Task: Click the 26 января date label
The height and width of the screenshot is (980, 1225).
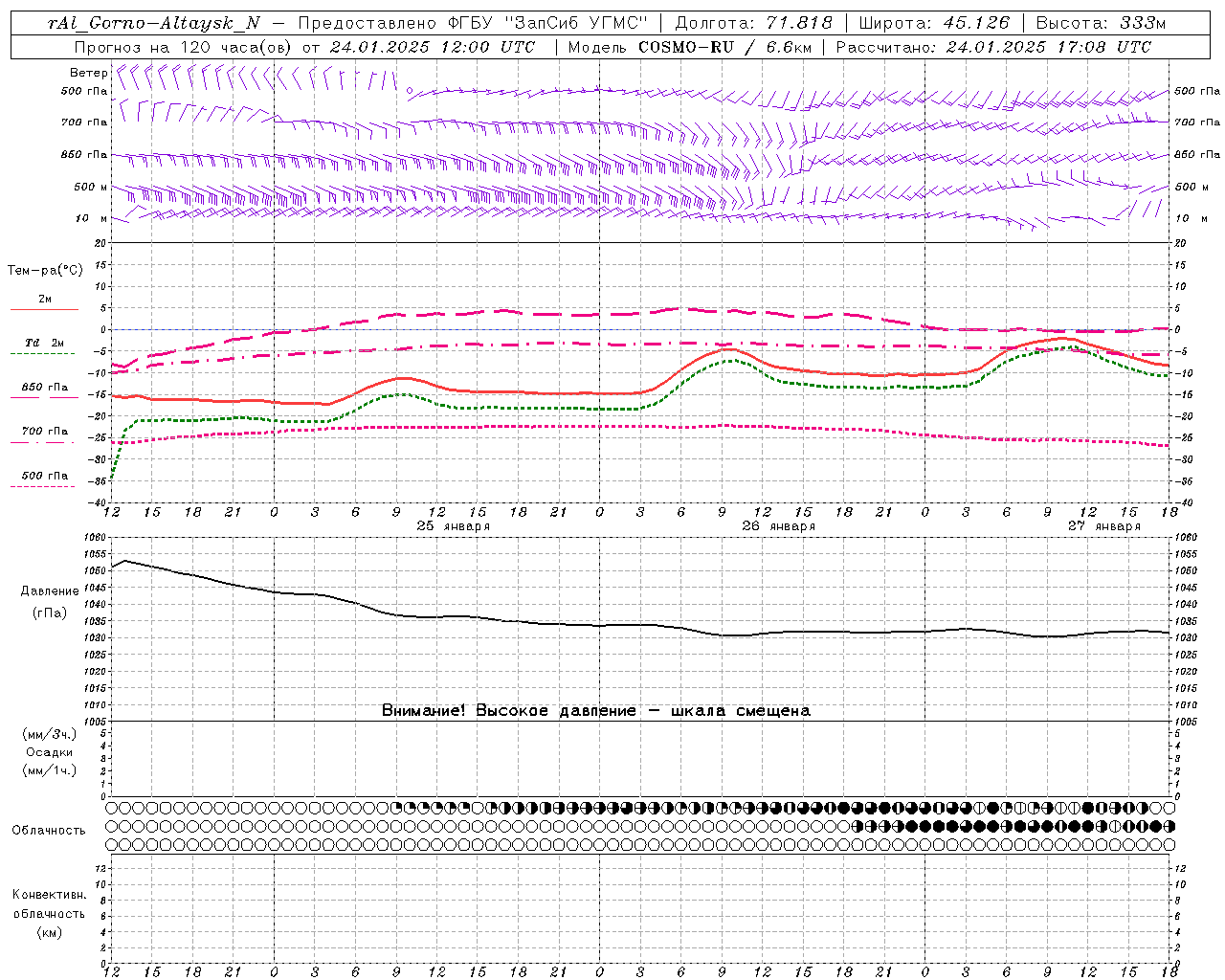Action: [779, 526]
